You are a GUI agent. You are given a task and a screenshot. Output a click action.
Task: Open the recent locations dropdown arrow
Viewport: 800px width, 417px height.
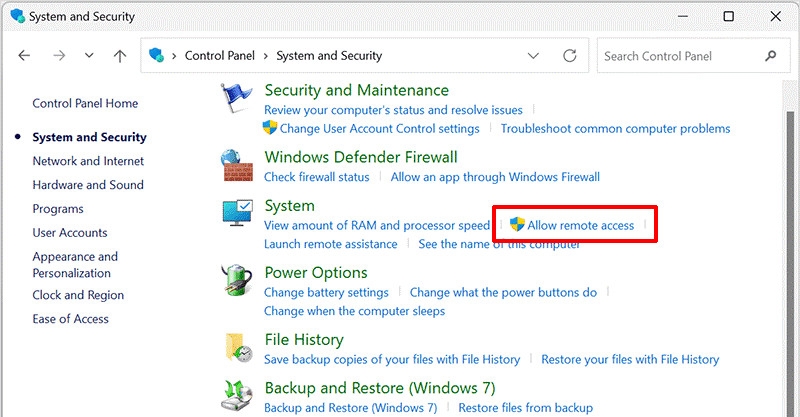tap(89, 56)
